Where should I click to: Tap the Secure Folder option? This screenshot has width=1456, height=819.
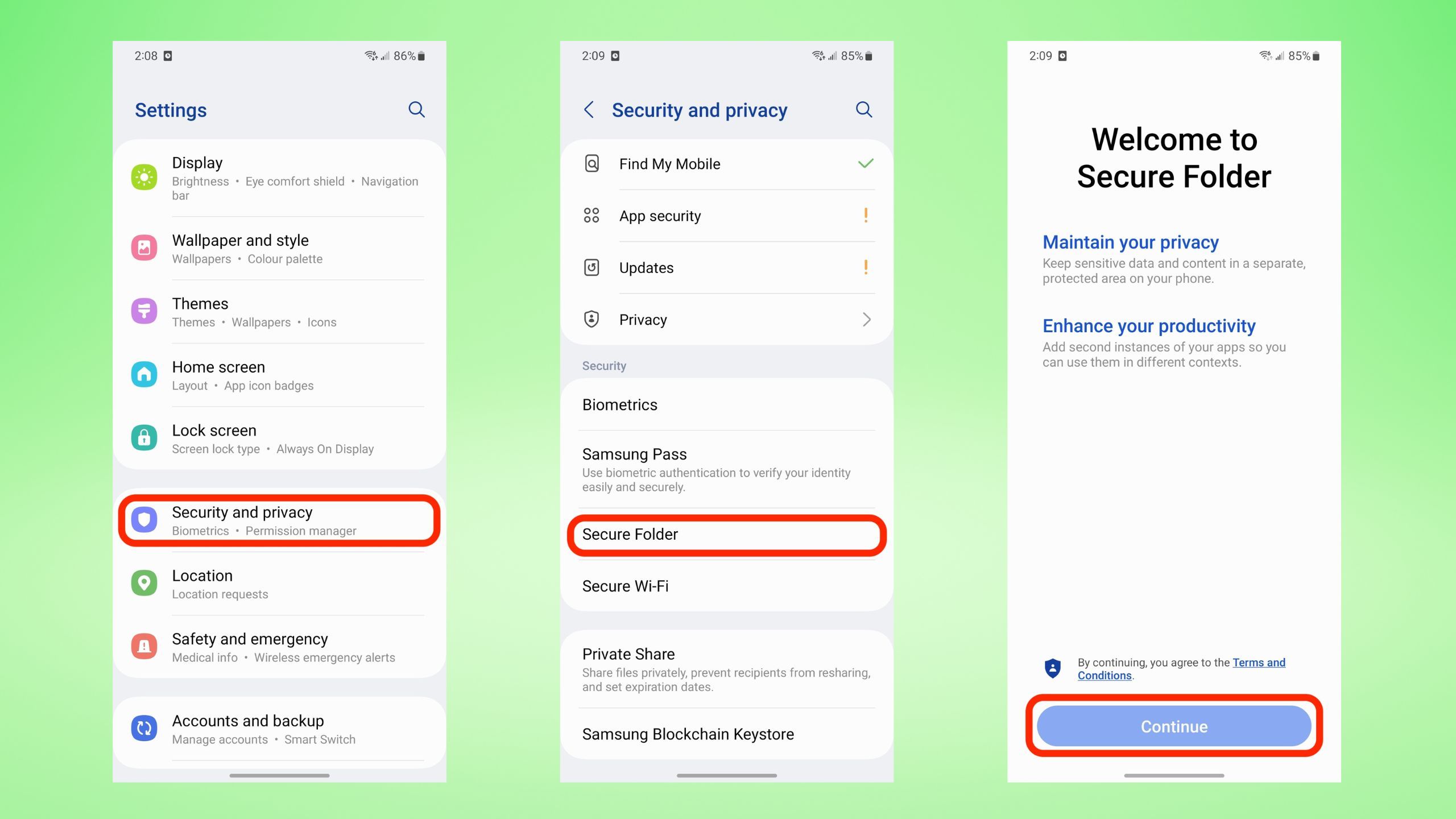(727, 534)
